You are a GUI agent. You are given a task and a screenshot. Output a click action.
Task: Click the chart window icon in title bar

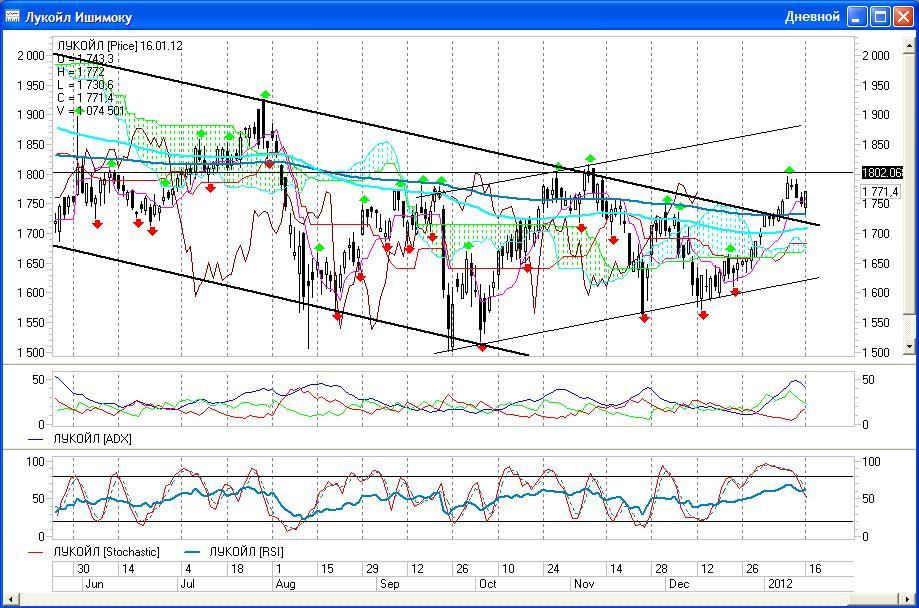(12, 16)
